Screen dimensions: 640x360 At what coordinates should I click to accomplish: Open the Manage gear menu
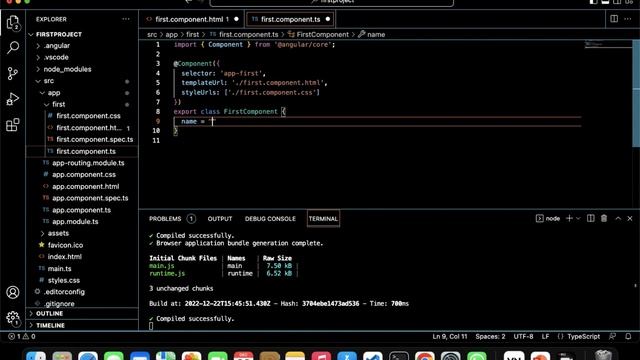(13, 318)
